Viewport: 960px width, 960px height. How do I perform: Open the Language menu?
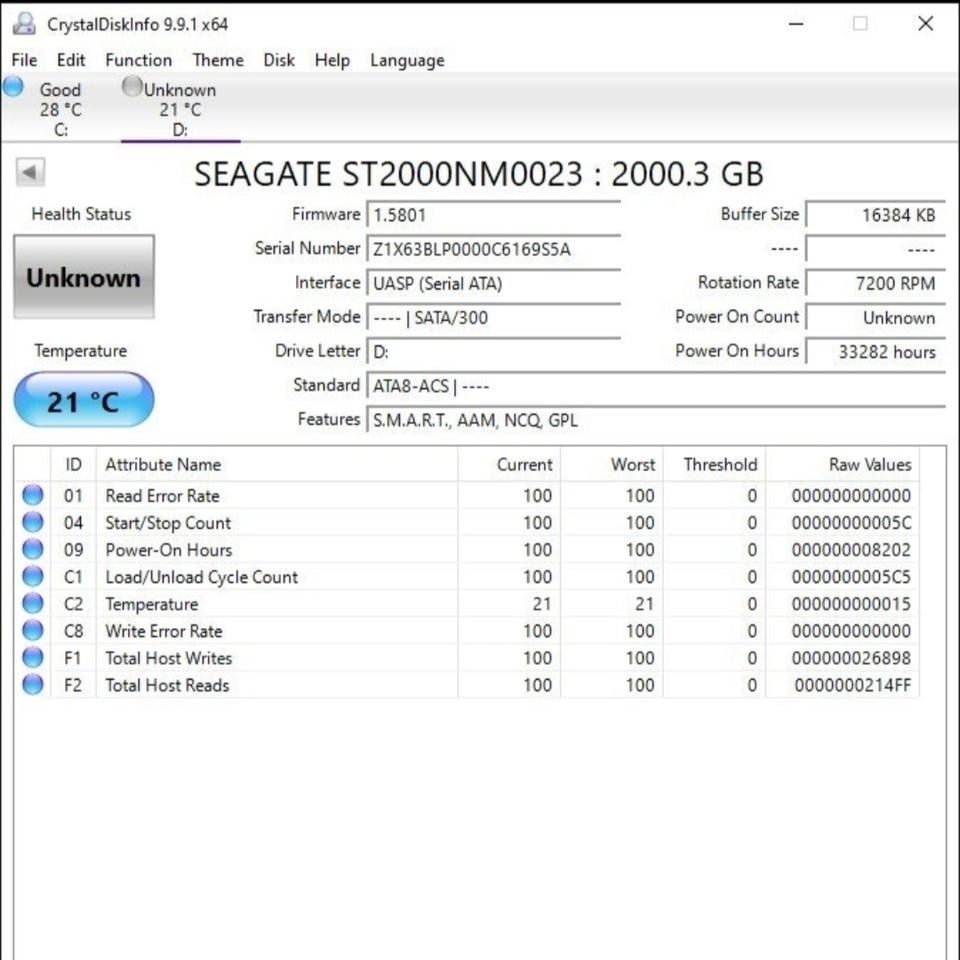point(407,60)
